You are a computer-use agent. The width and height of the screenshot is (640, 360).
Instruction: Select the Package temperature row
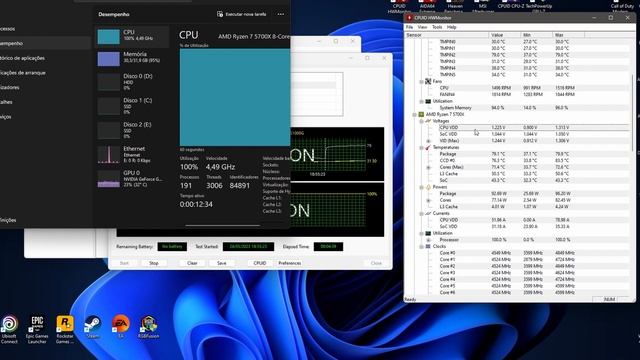coord(533,154)
